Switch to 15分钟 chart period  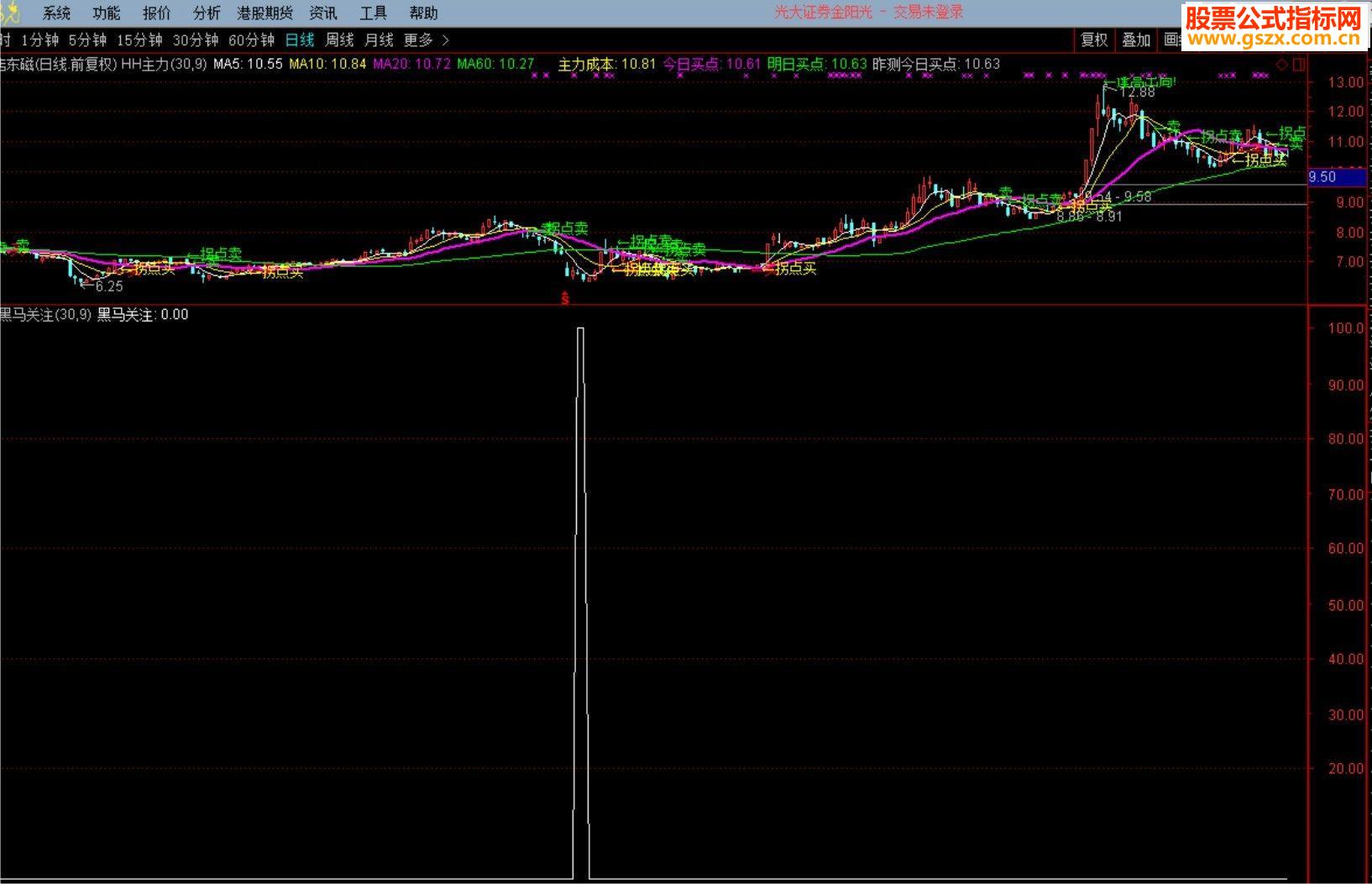click(x=139, y=39)
